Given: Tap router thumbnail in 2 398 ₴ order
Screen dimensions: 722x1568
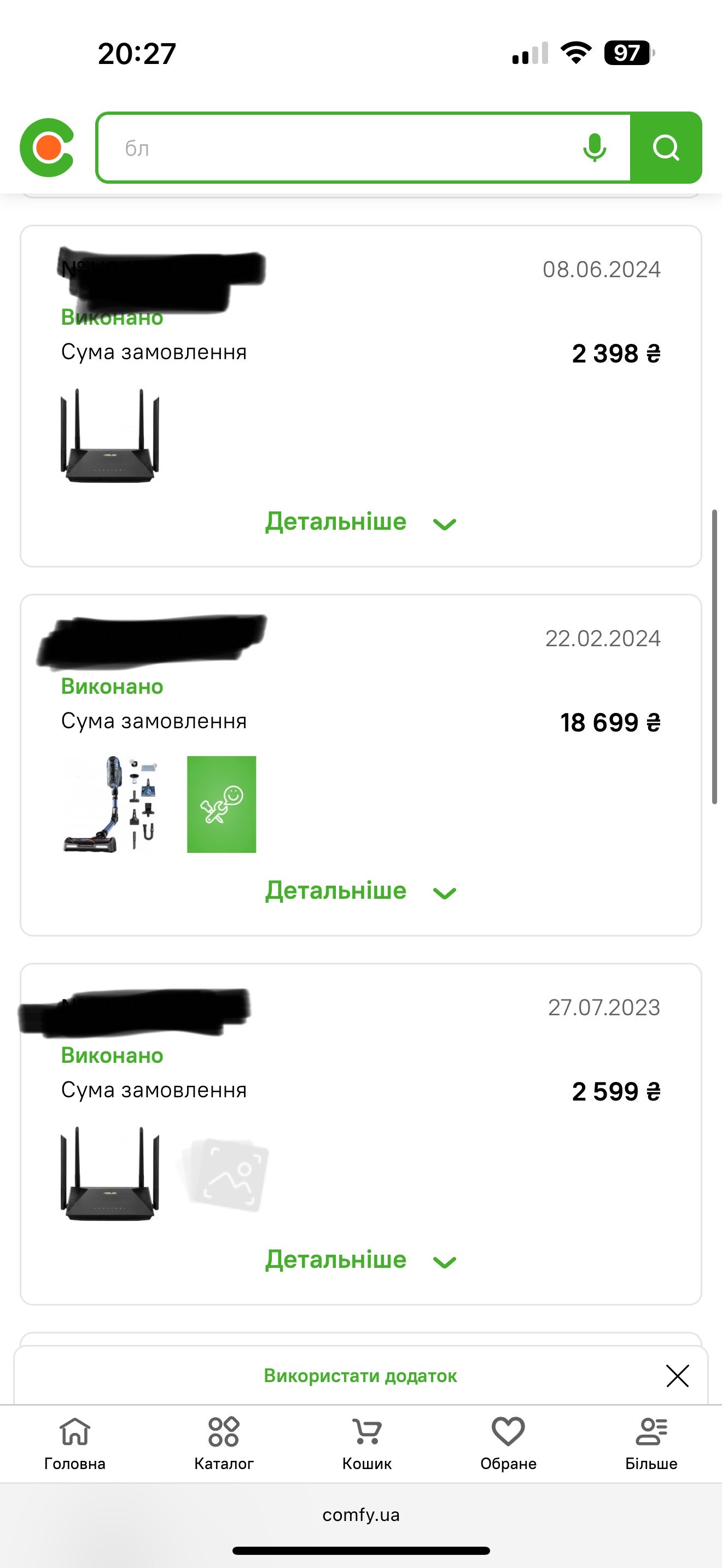Looking at the screenshot, I should [110, 436].
